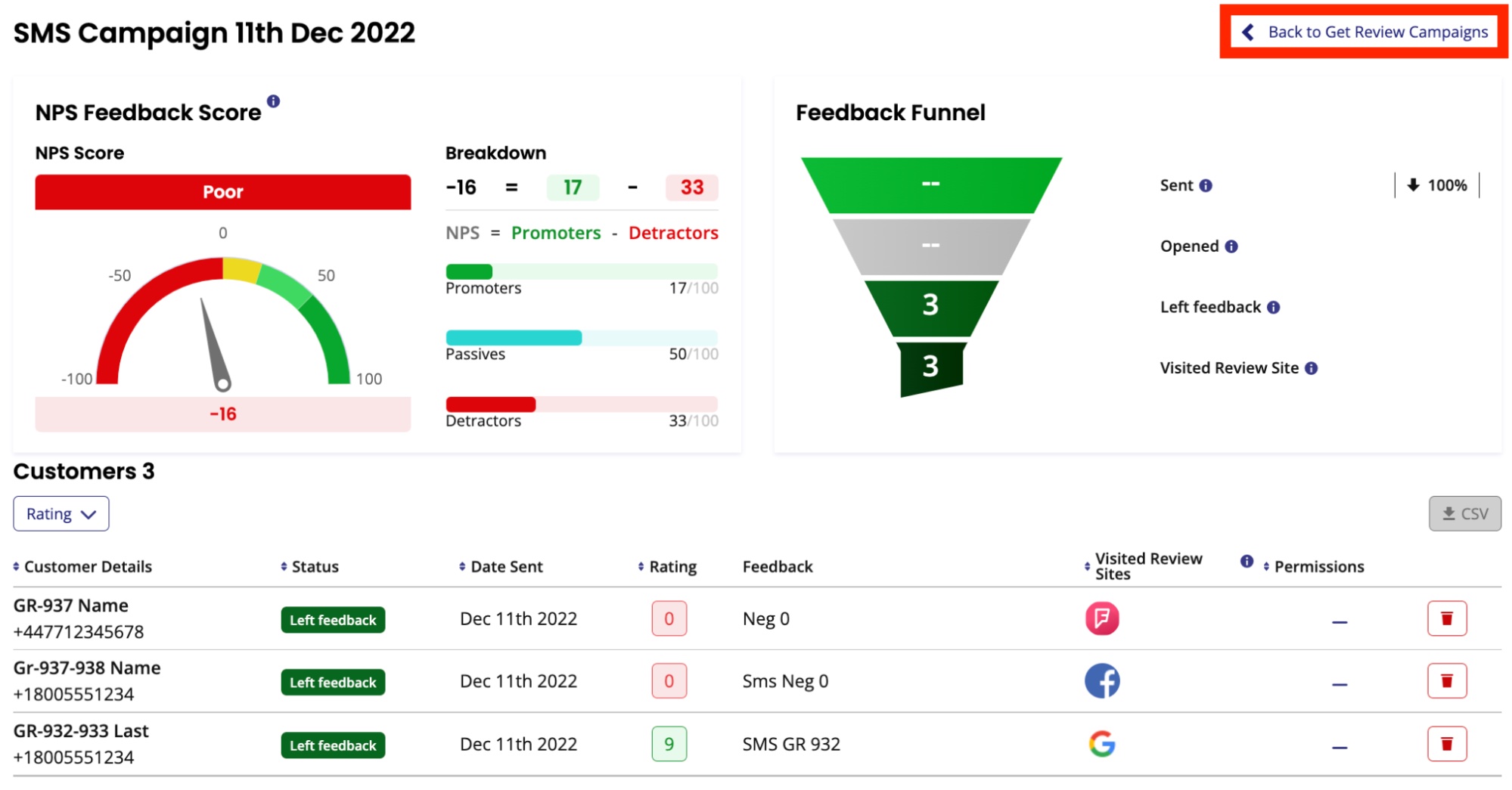Click the Visited Review Site funnel info icon
Screen dimensions: 1512x790
pyautogui.click(x=1312, y=368)
